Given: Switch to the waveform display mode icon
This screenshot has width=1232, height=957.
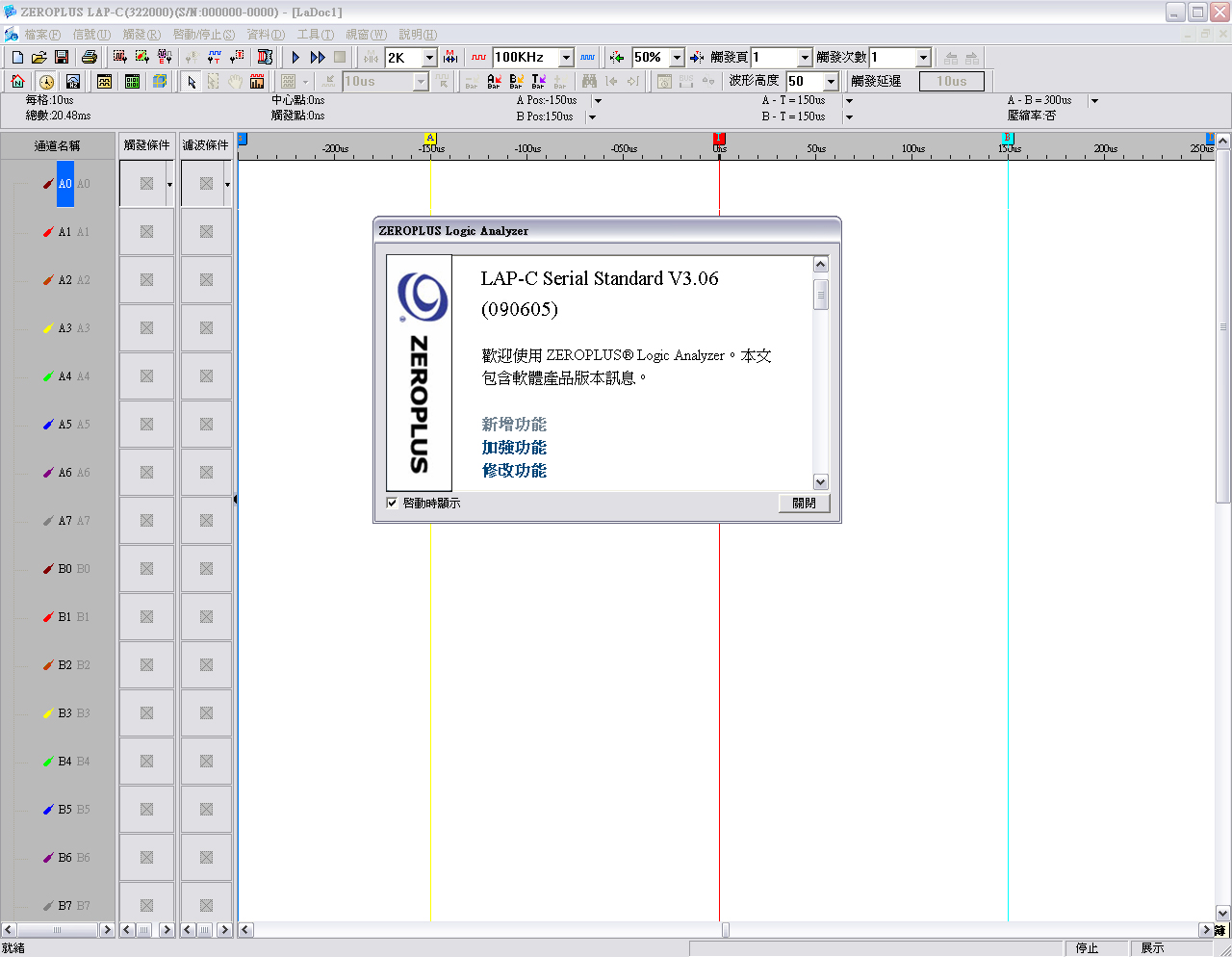Looking at the screenshot, I should [x=104, y=82].
